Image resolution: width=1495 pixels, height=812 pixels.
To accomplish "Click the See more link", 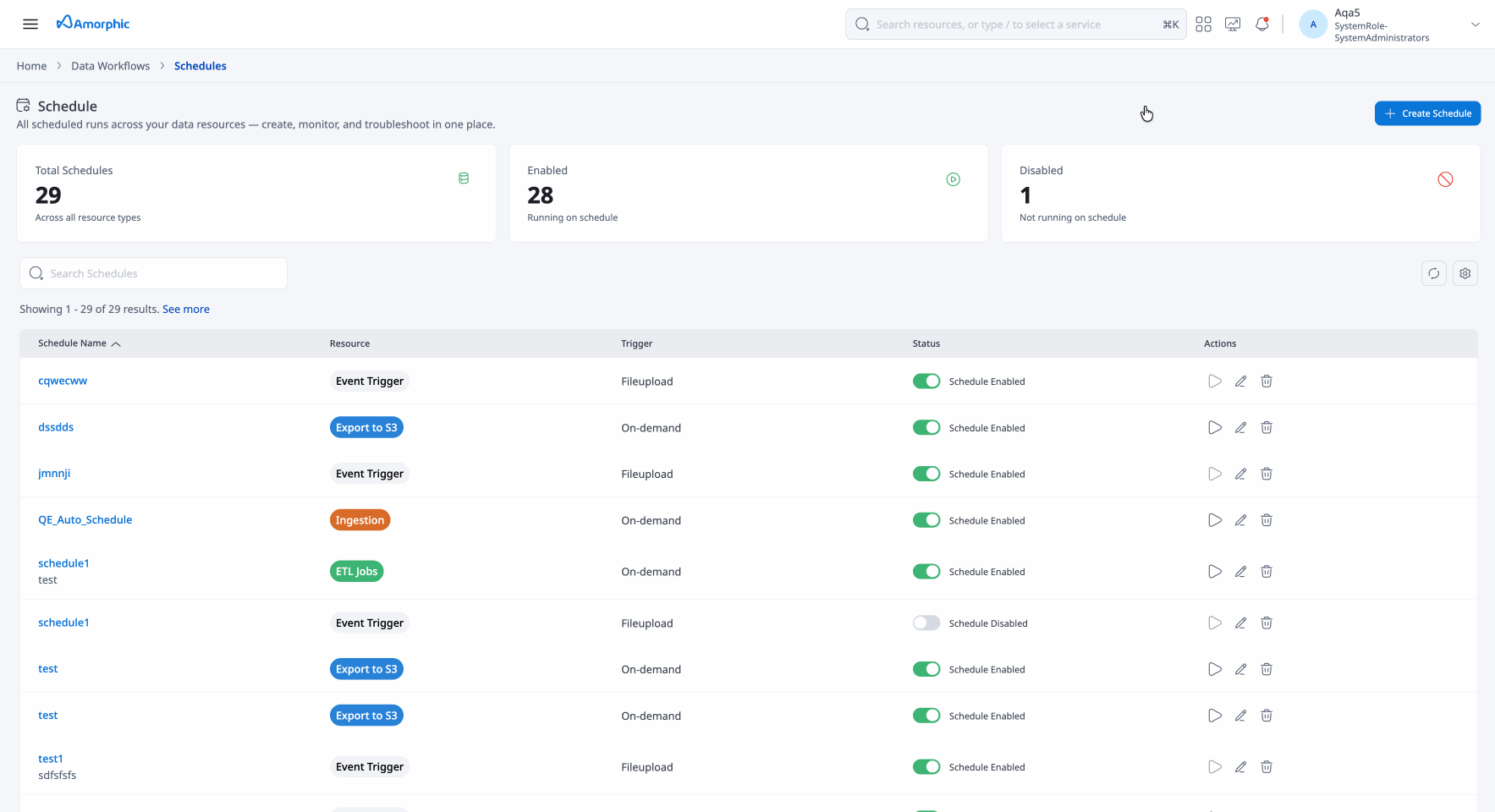I will [x=186, y=310].
